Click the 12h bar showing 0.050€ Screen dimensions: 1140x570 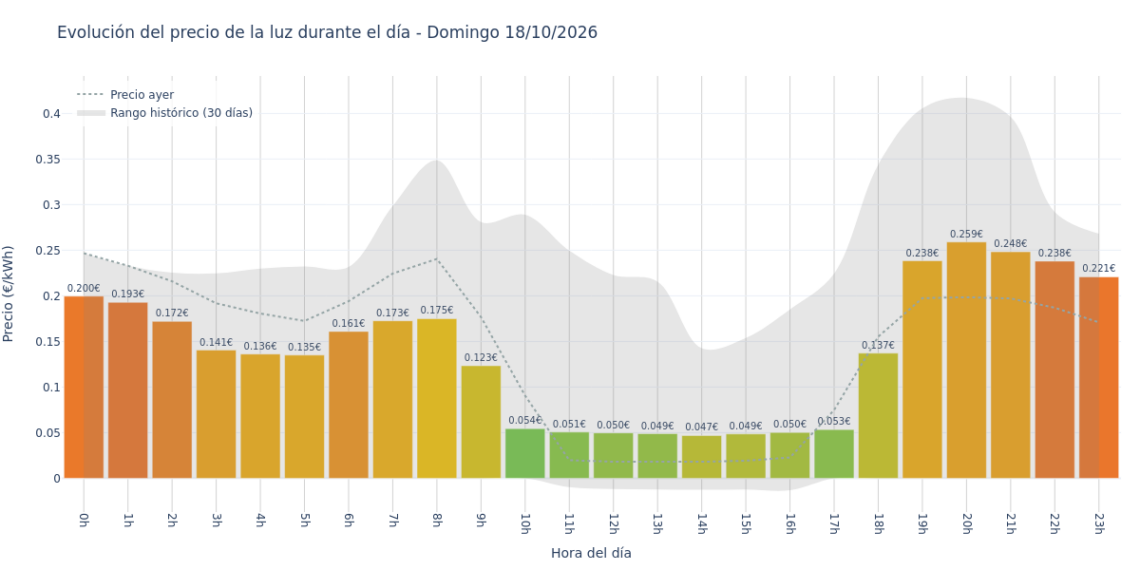pos(614,456)
